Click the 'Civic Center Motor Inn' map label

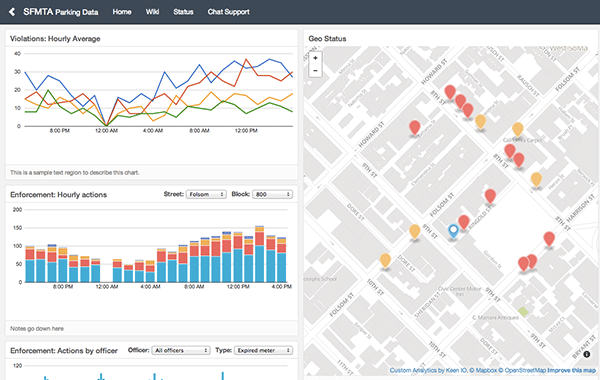pos(460,291)
